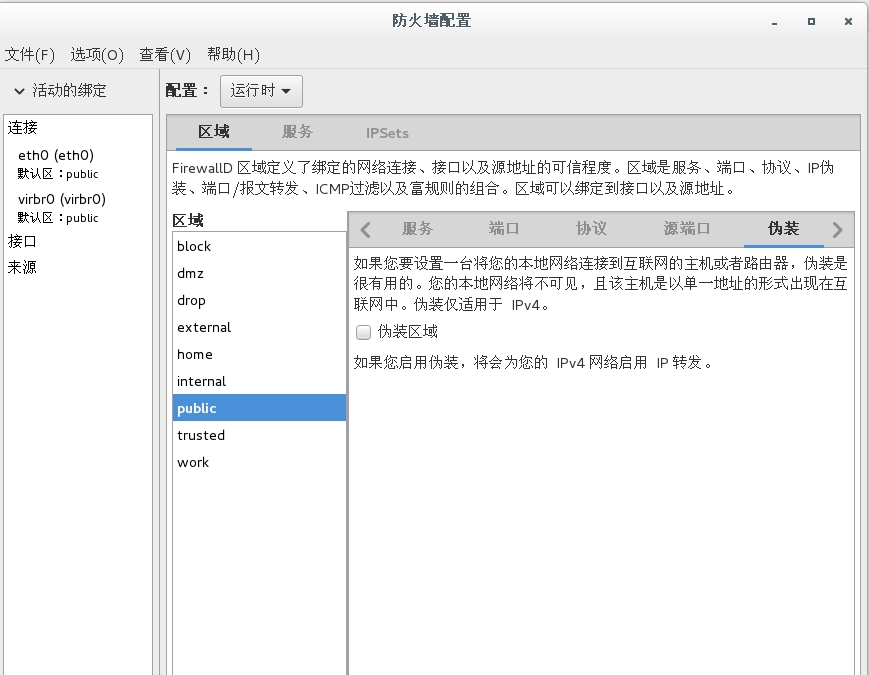Screen dimensions: 869x675
Task: Open the 选项(O) menu
Action: tap(97, 54)
